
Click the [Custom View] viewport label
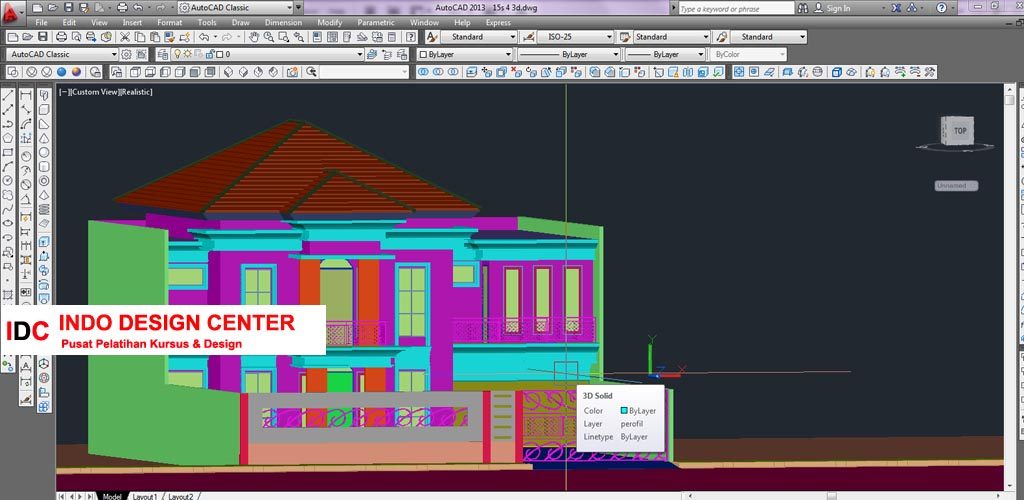94,92
